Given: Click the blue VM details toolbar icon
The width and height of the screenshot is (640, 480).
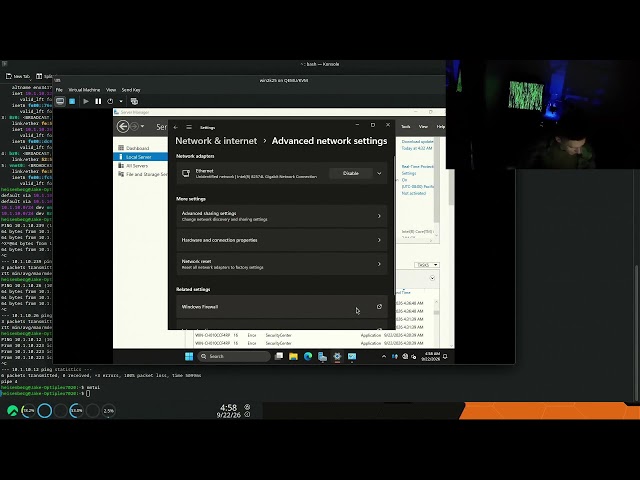Looking at the screenshot, I should tap(72, 101).
